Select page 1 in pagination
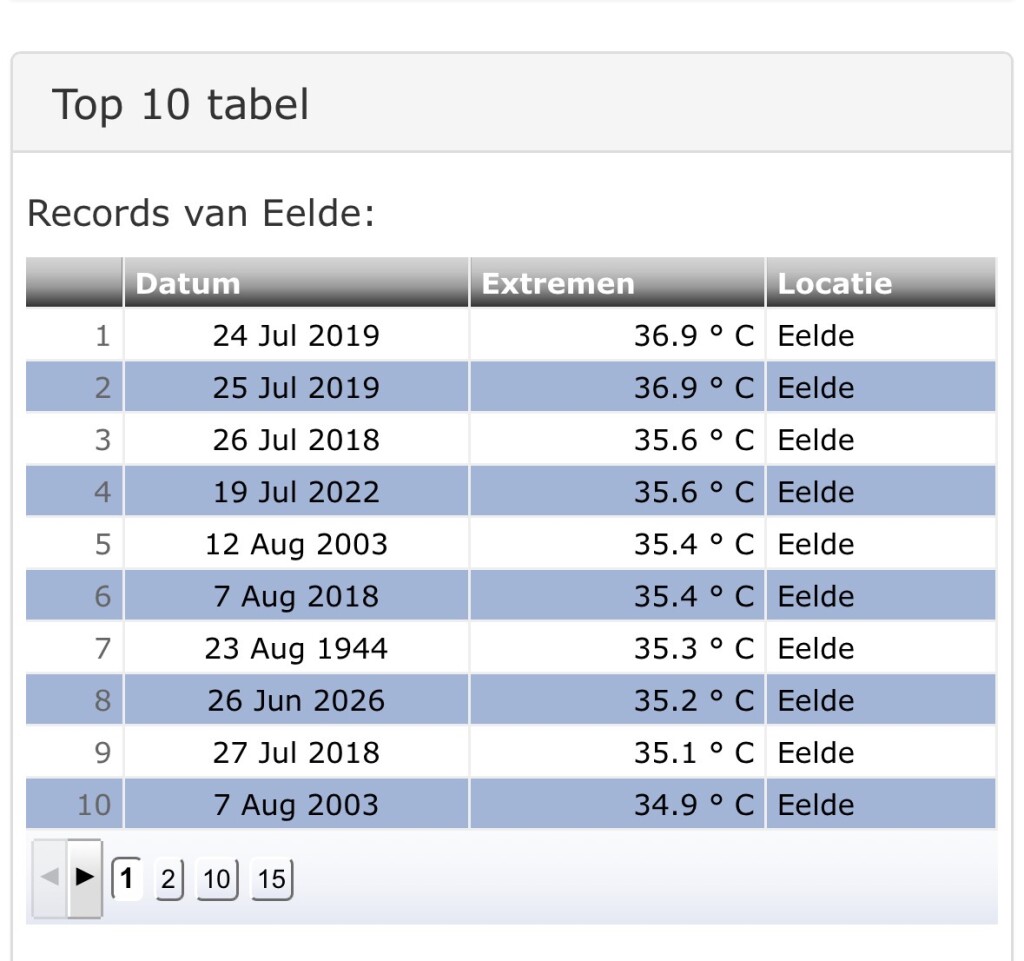This screenshot has height=961, width=1024. click(x=127, y=879)
